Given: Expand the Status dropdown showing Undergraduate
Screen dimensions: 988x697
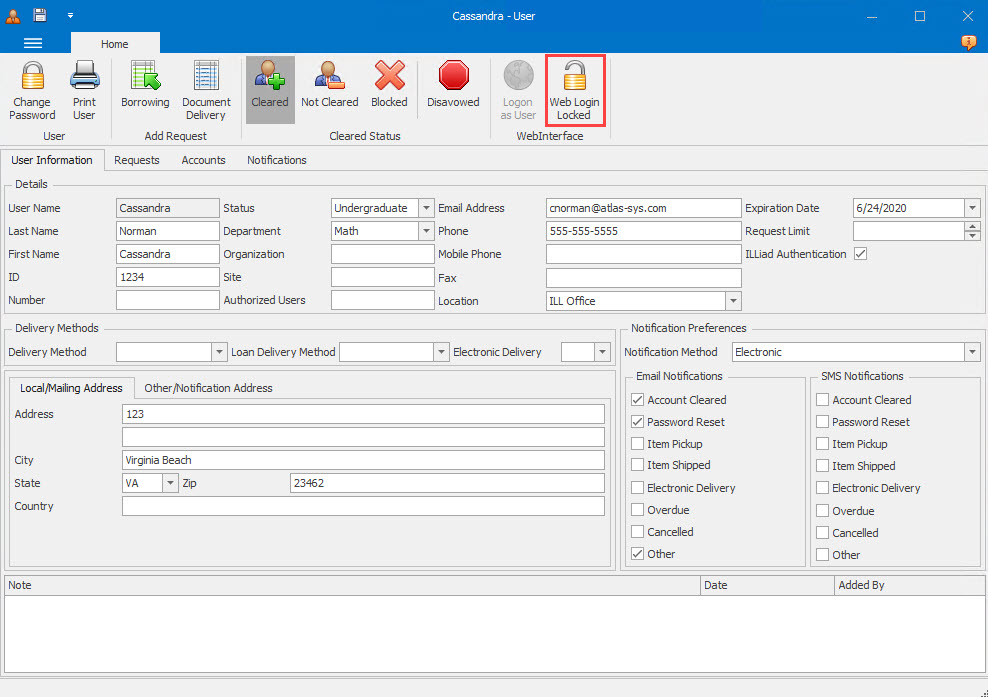Looking at the screenshot, I should 425,208.
